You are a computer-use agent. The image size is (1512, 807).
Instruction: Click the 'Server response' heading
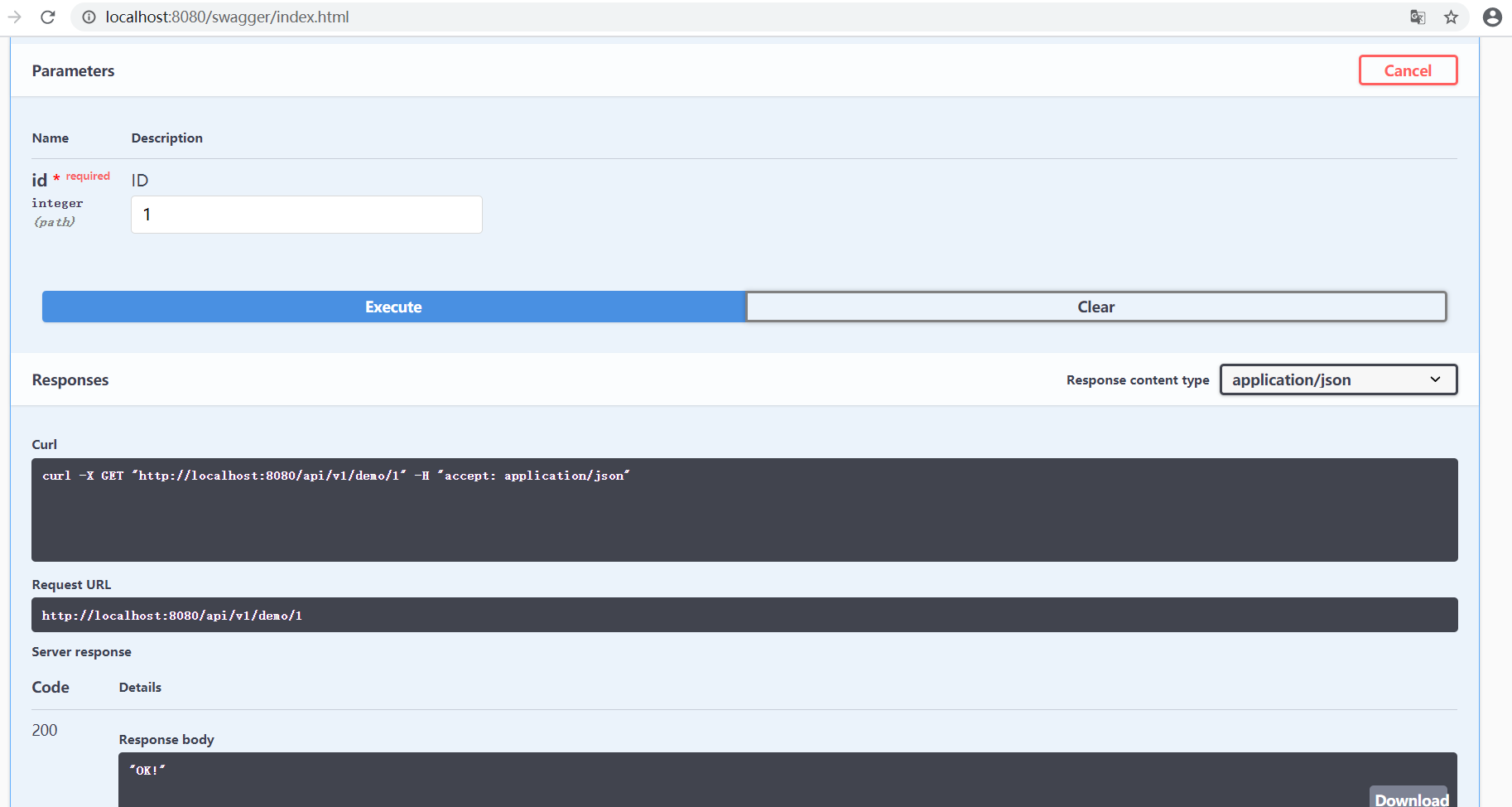click(81, 651)
